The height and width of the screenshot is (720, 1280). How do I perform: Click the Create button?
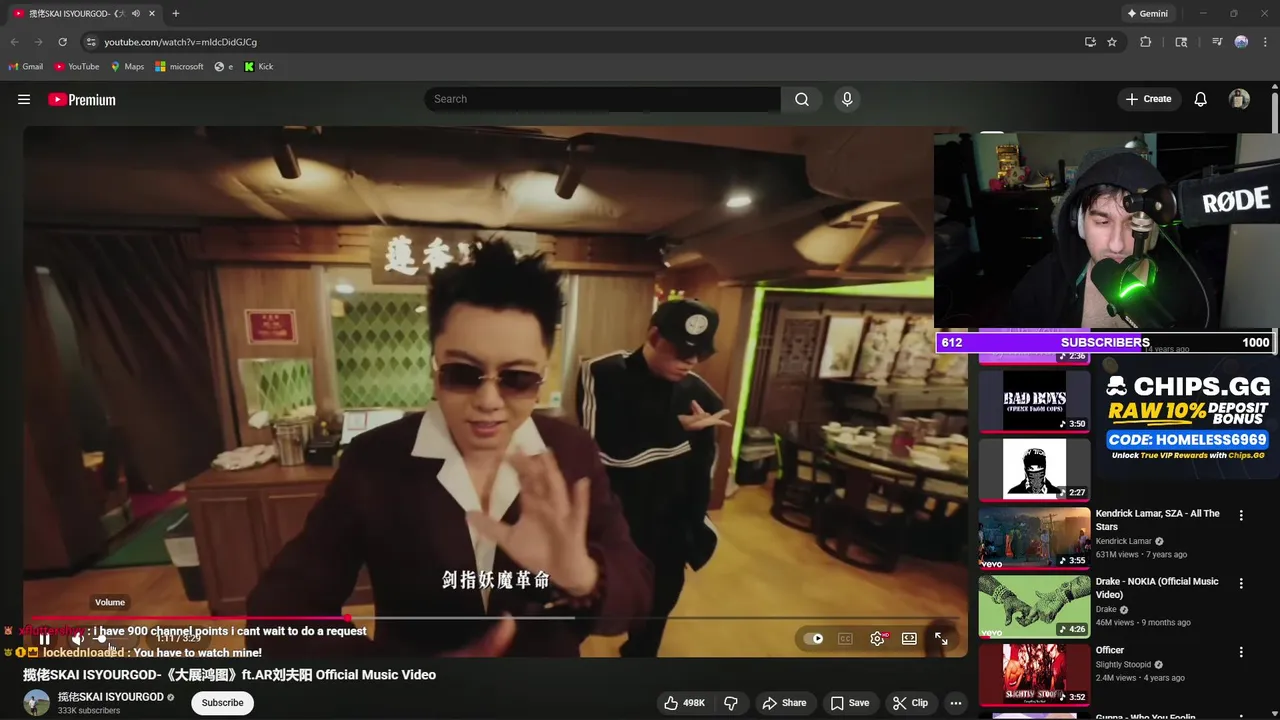pos(1148,99)
